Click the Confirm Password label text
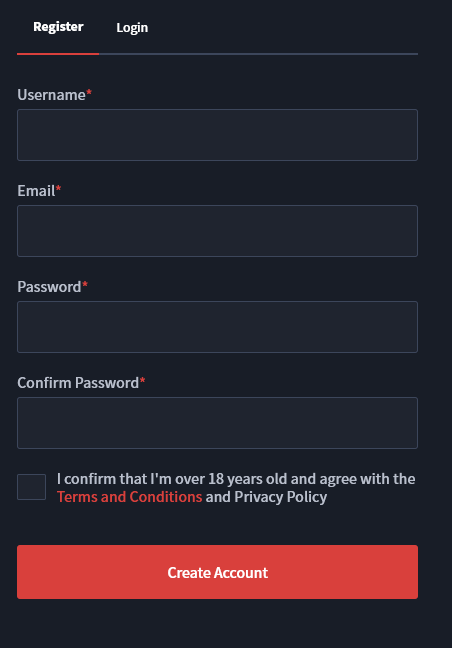 coord(78,383)
